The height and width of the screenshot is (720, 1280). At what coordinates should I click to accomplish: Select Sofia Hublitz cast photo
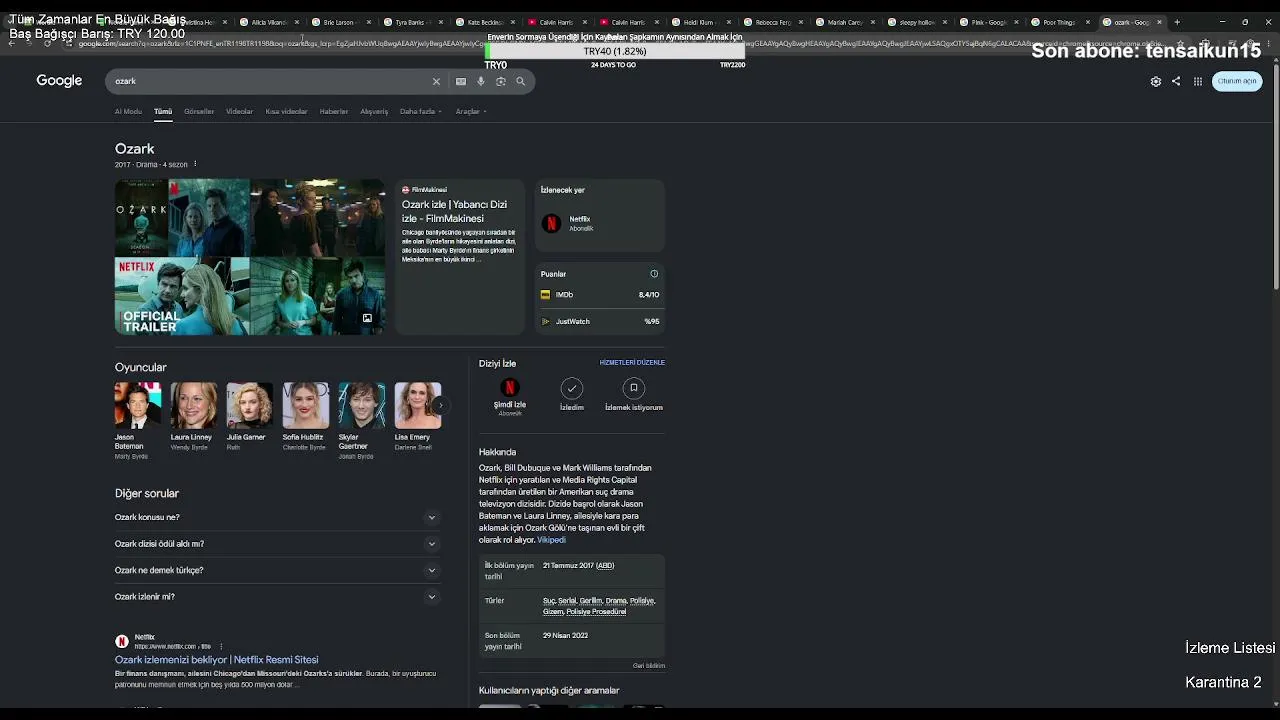coord(306,405)
